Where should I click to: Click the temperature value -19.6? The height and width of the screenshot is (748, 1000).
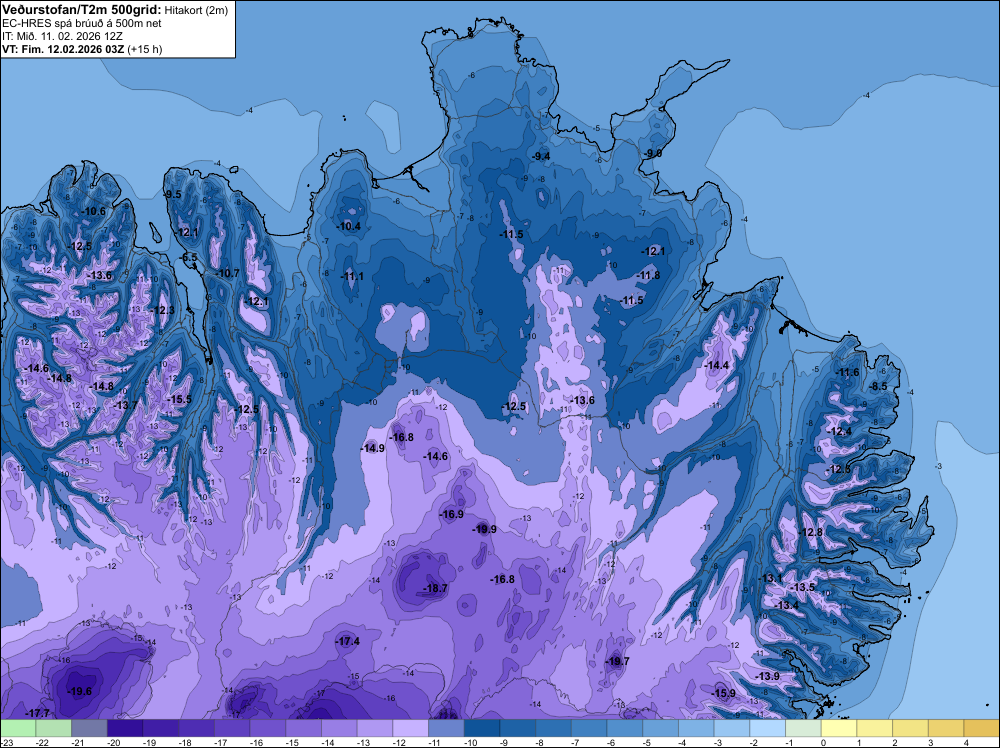[x=80, y=691]
